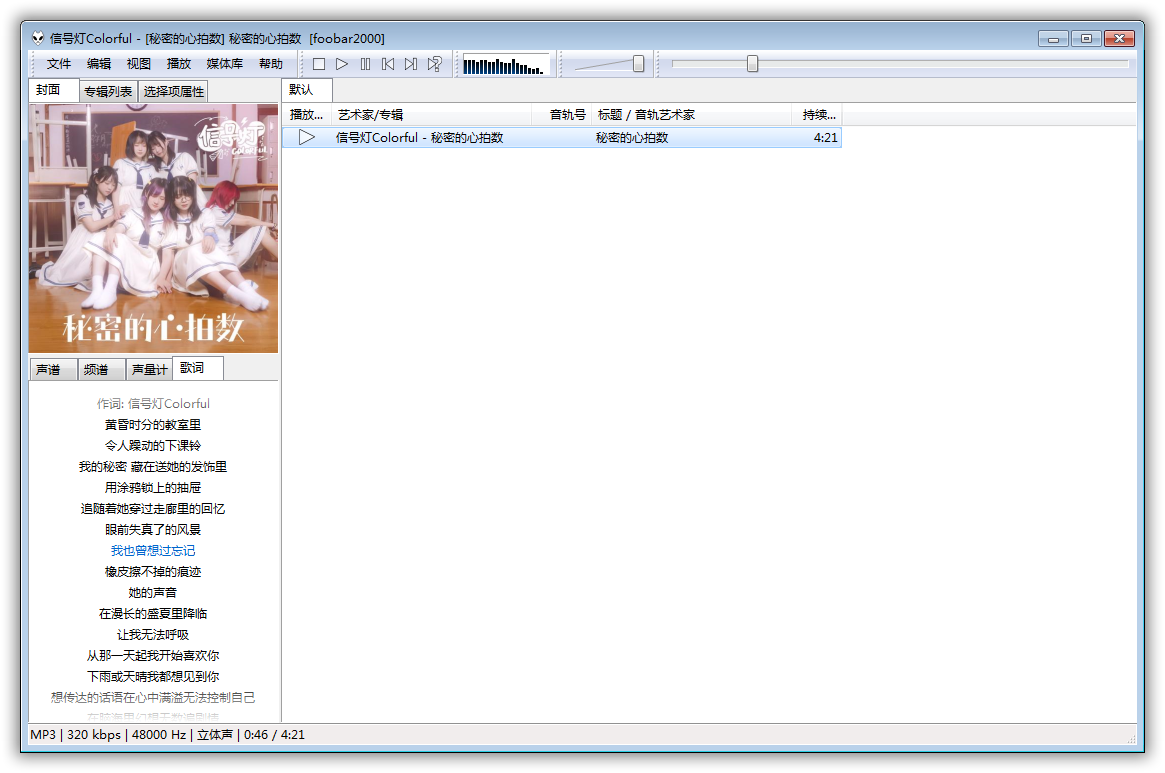Show the 频谱 tab
Screen dimensions: 1165x773
click(96, 370)
